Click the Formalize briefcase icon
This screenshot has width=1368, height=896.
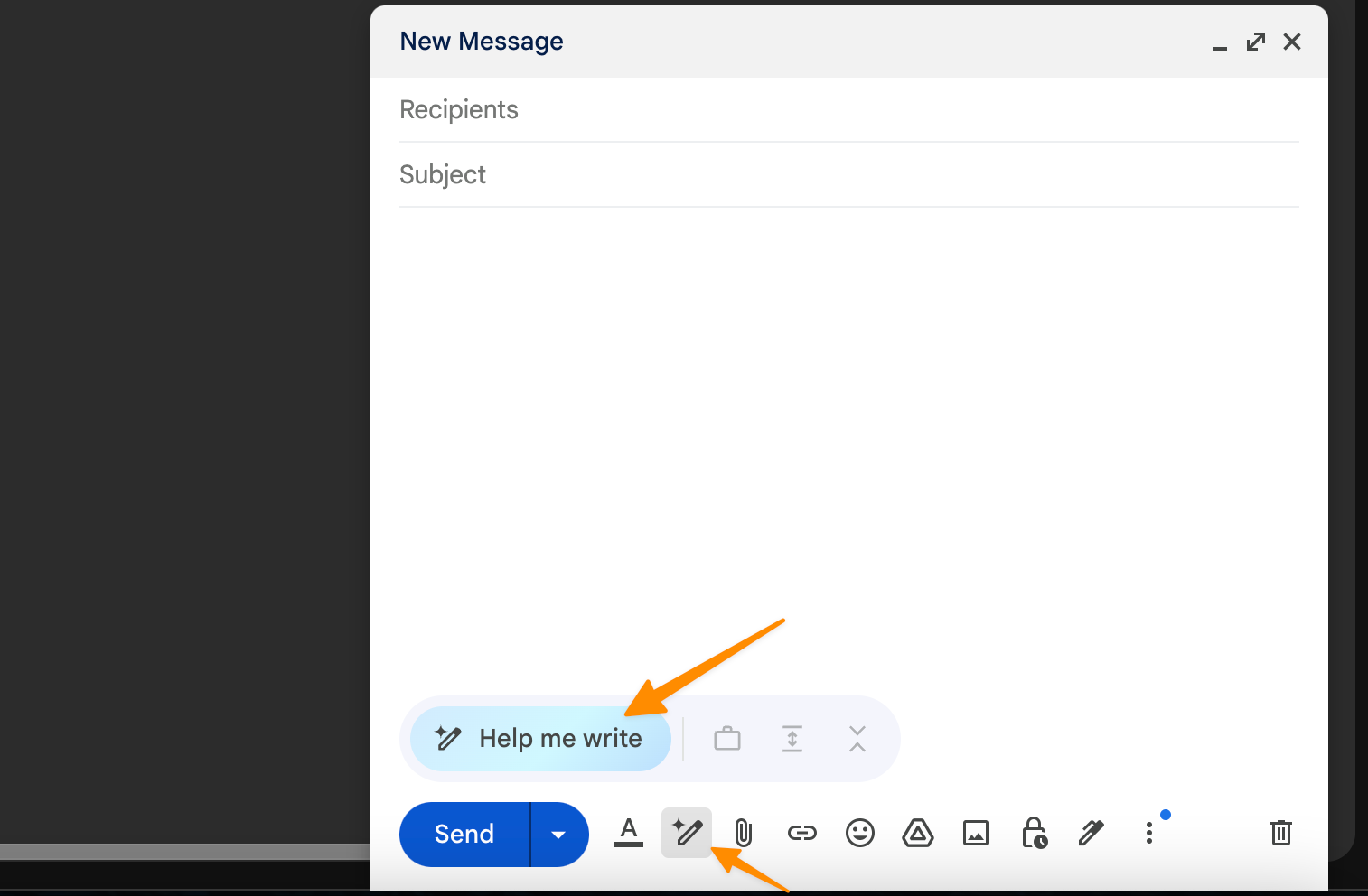(727, 739)
